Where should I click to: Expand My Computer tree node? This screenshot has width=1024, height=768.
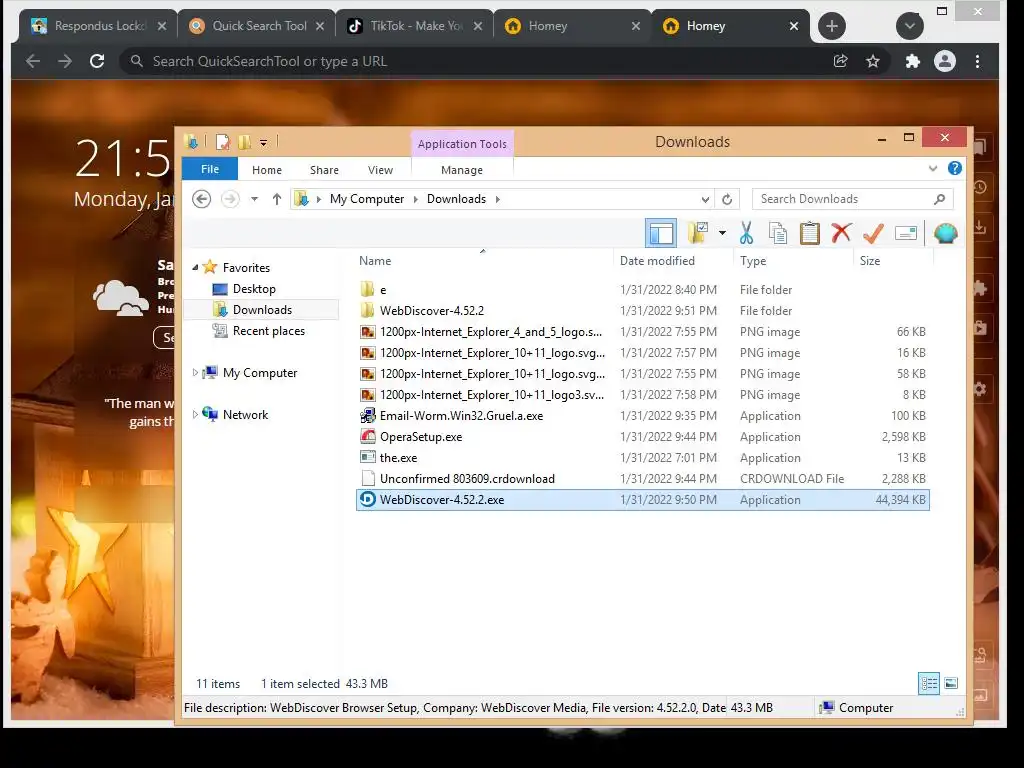[x=195, y=372]
